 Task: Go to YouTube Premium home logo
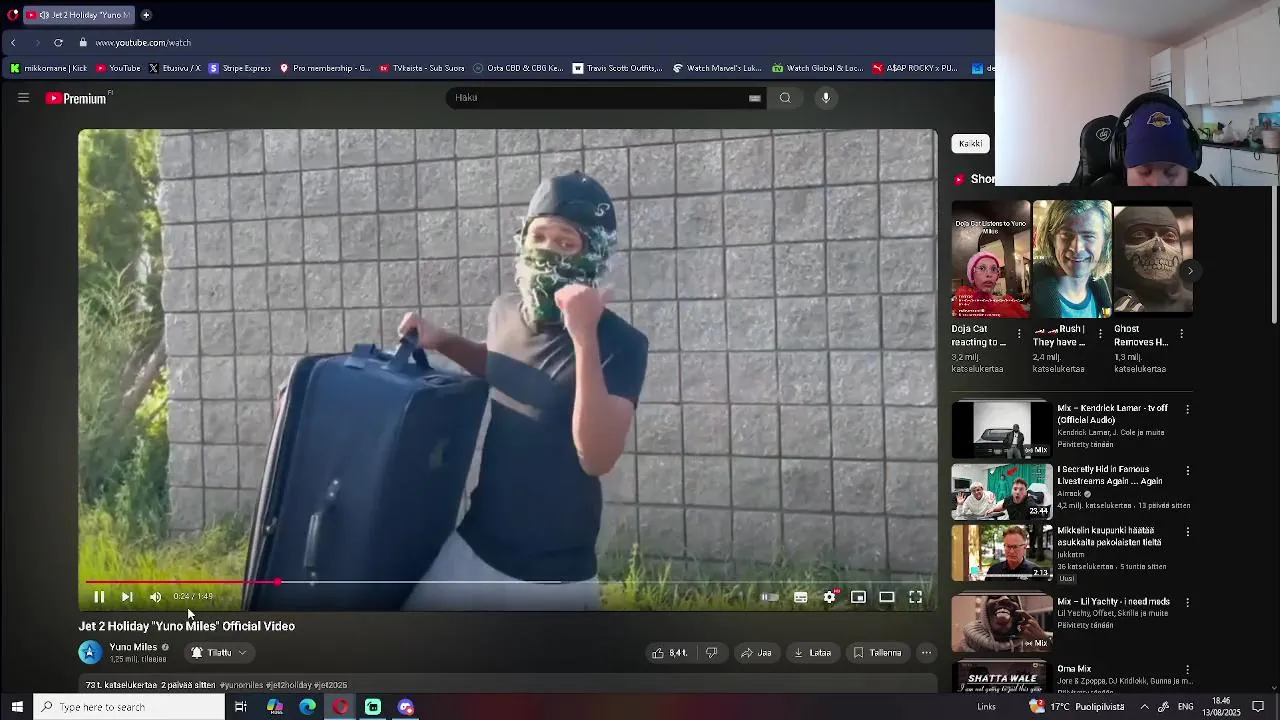(77, 98)
